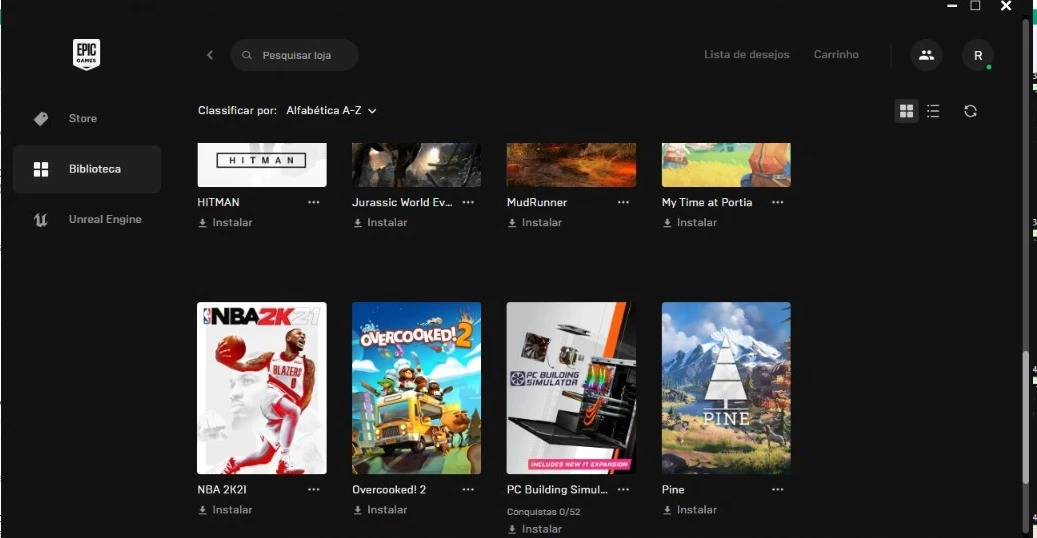Open Lista de desejos
1037x538 pixels.
[747, 55]
